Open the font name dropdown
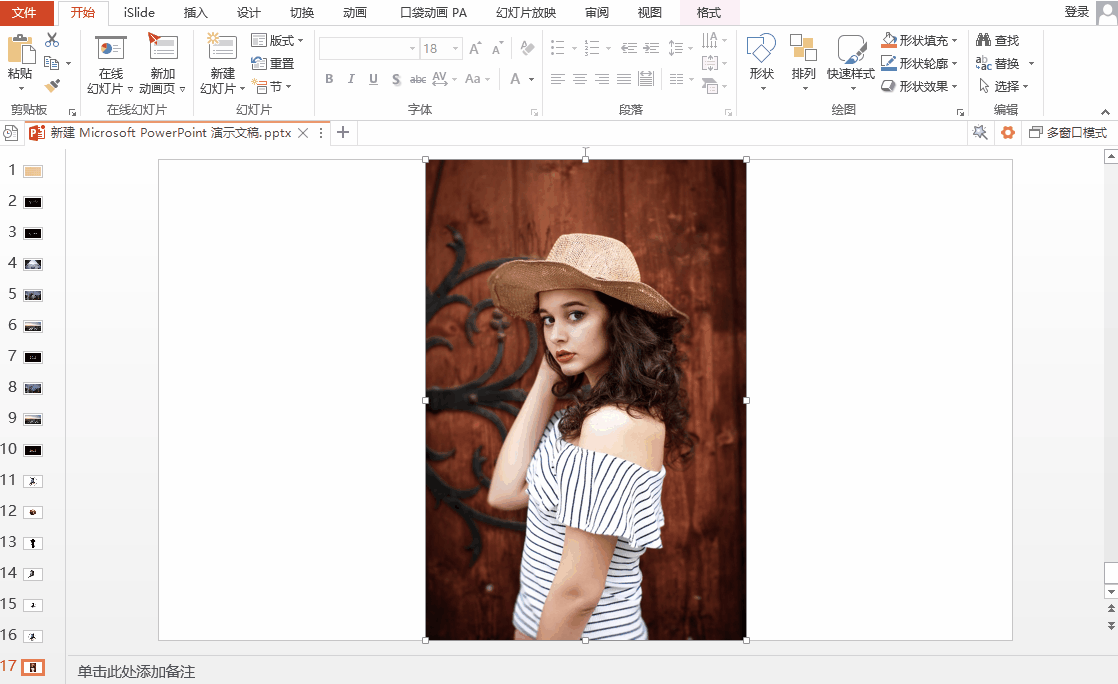This screenshot has height=684, width=1118. coord(412,49)
